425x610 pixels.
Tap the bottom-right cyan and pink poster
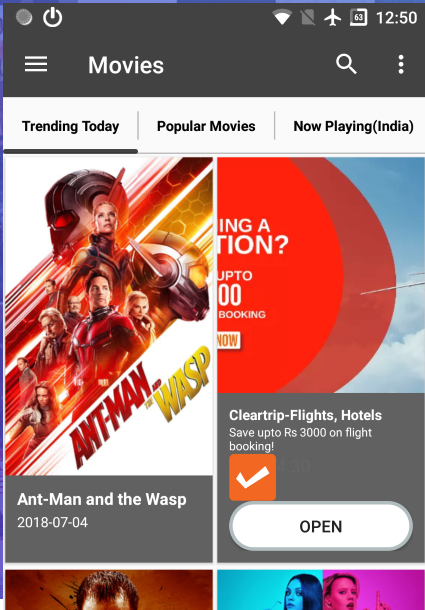[x=321, y=590]
